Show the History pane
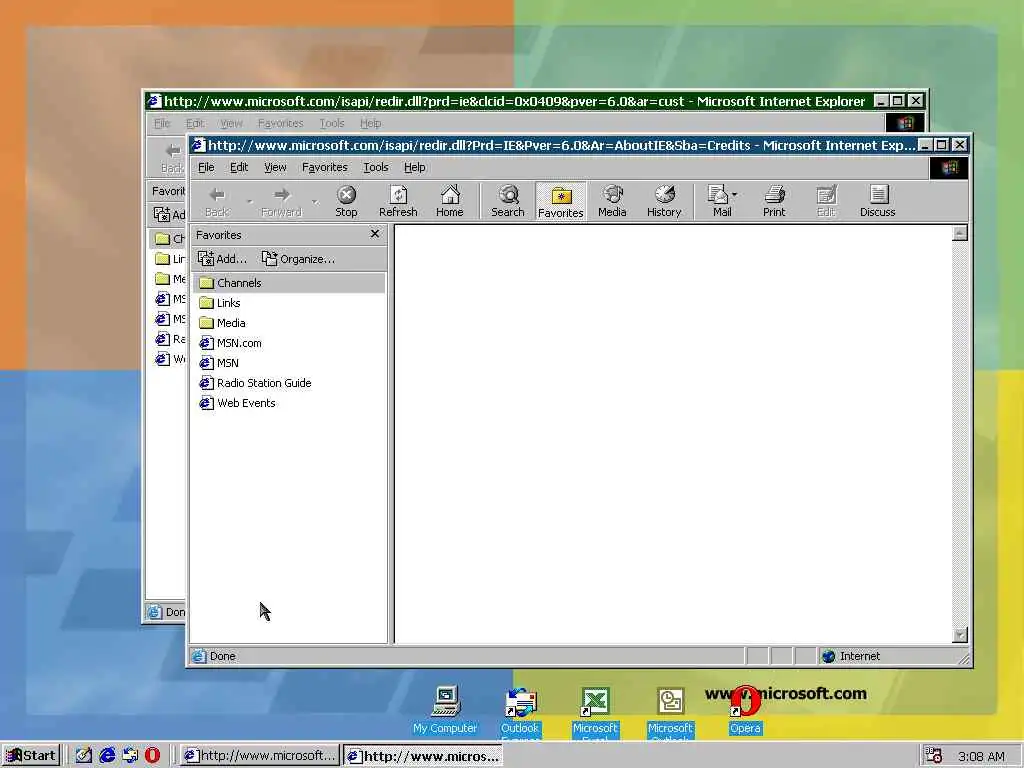Screen dimensions: 1024x768 tap(664, 201)
